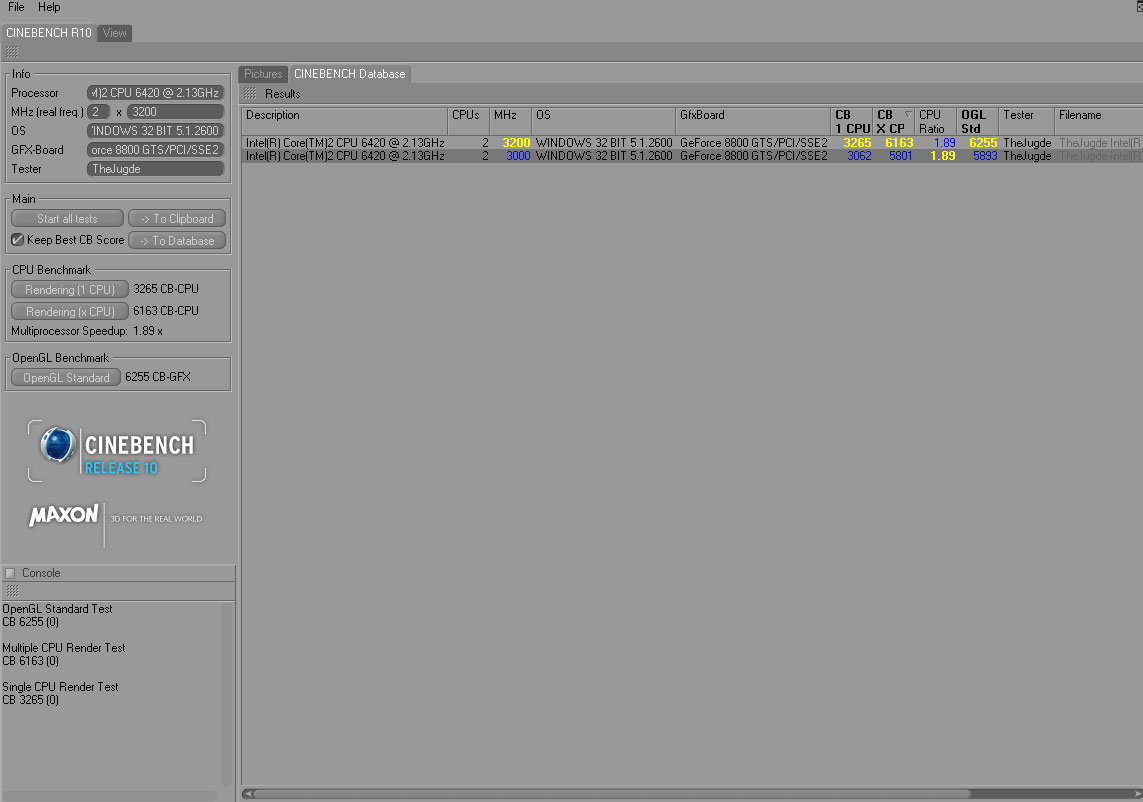The height and width of the screenshot is (802, 1143).
Task: Click the 3265 CB 1 CPU value
Action: [x=857, y=143]
